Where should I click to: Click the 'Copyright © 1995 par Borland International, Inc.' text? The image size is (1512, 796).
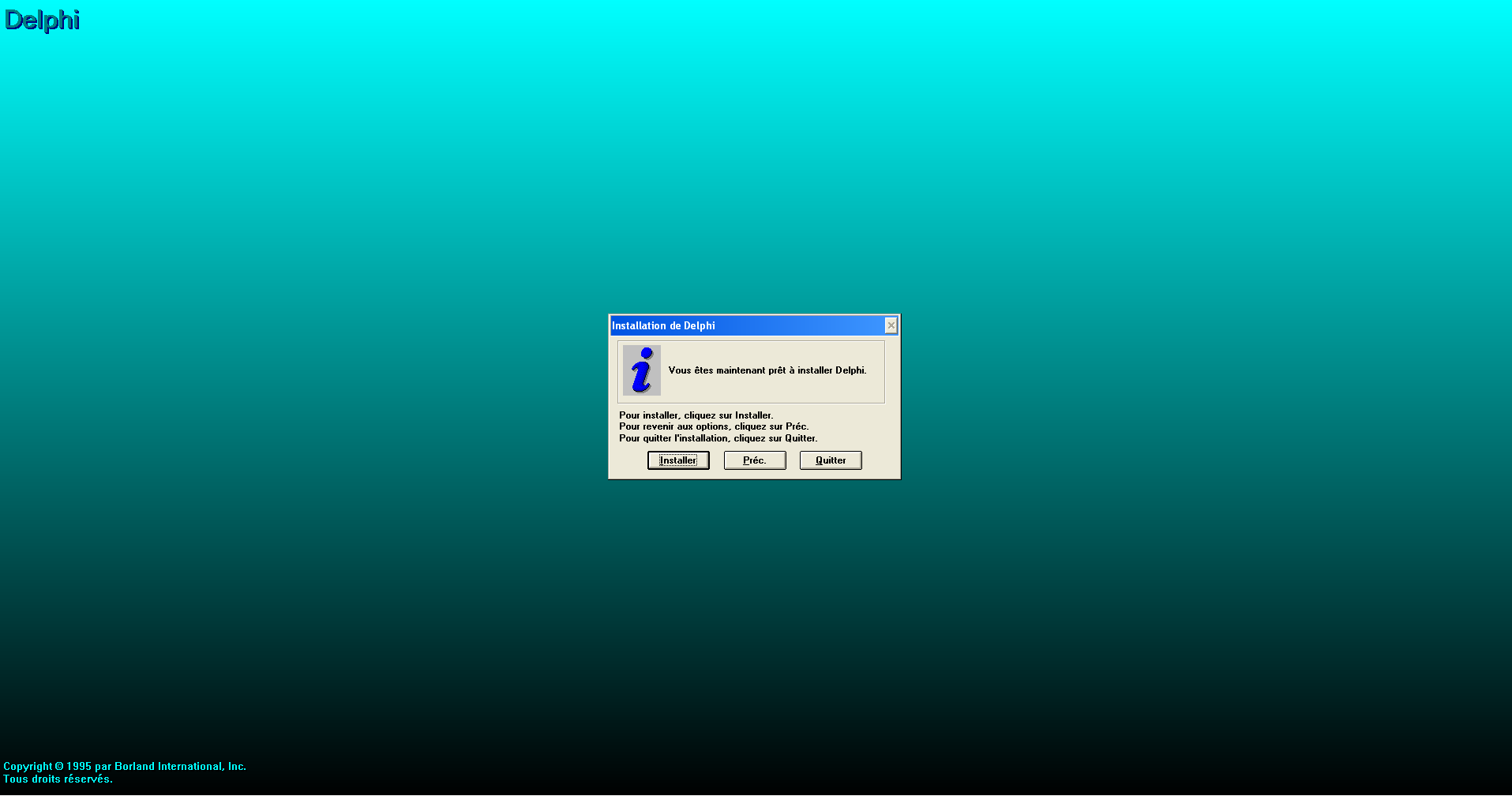point(125,766)
